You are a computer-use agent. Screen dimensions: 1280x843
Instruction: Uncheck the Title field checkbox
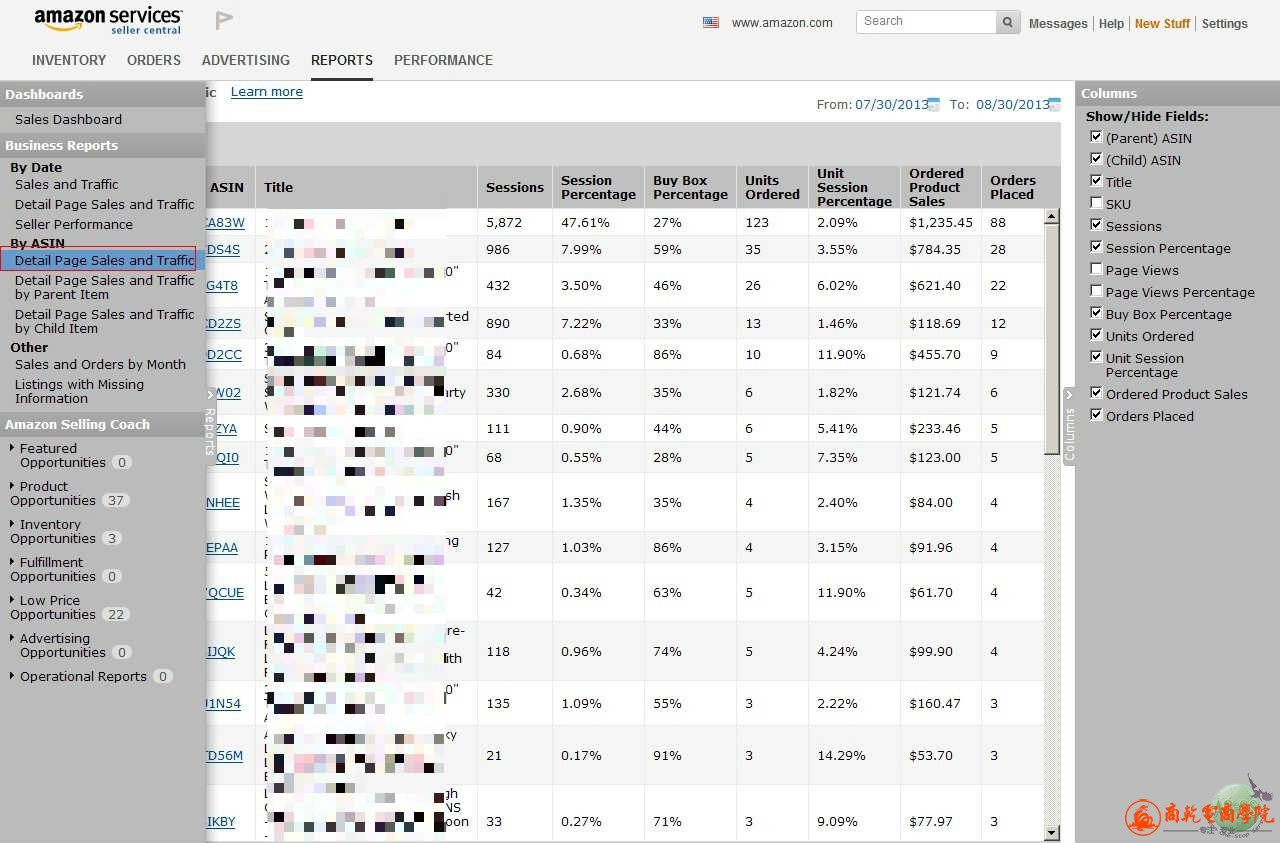(1096, 181)
